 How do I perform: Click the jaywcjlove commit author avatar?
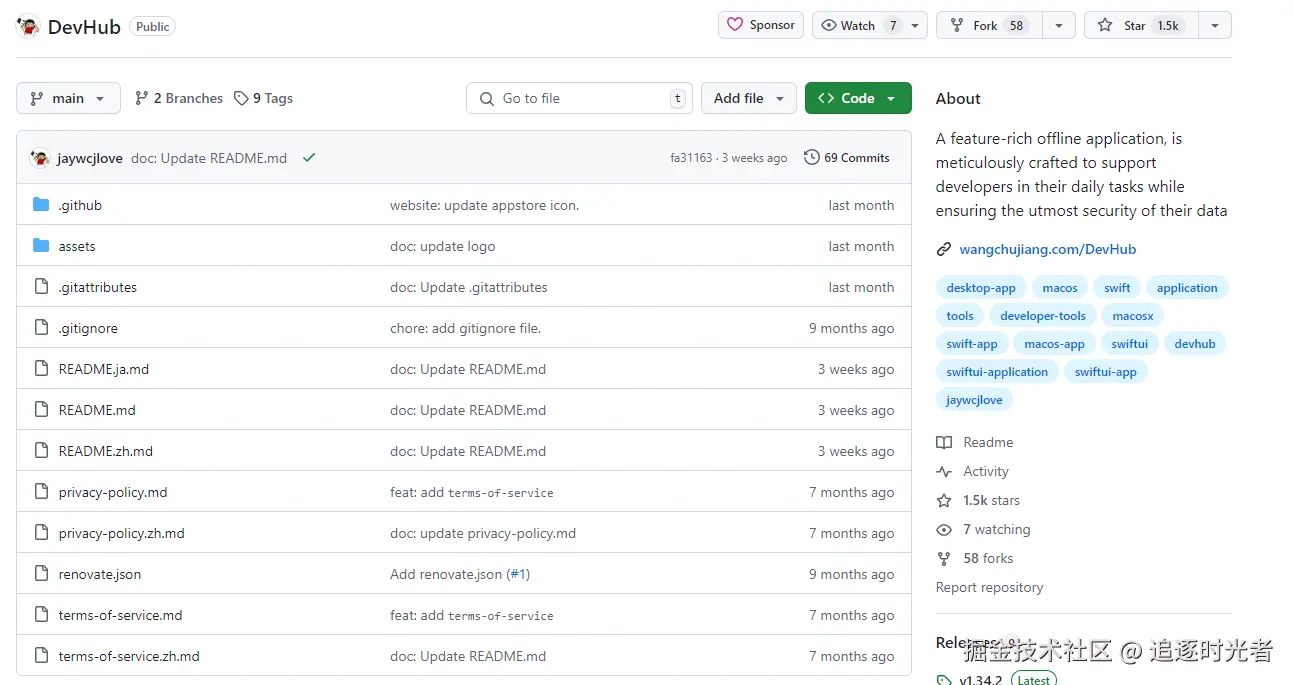pyautogui.click(x=40, y=158)
